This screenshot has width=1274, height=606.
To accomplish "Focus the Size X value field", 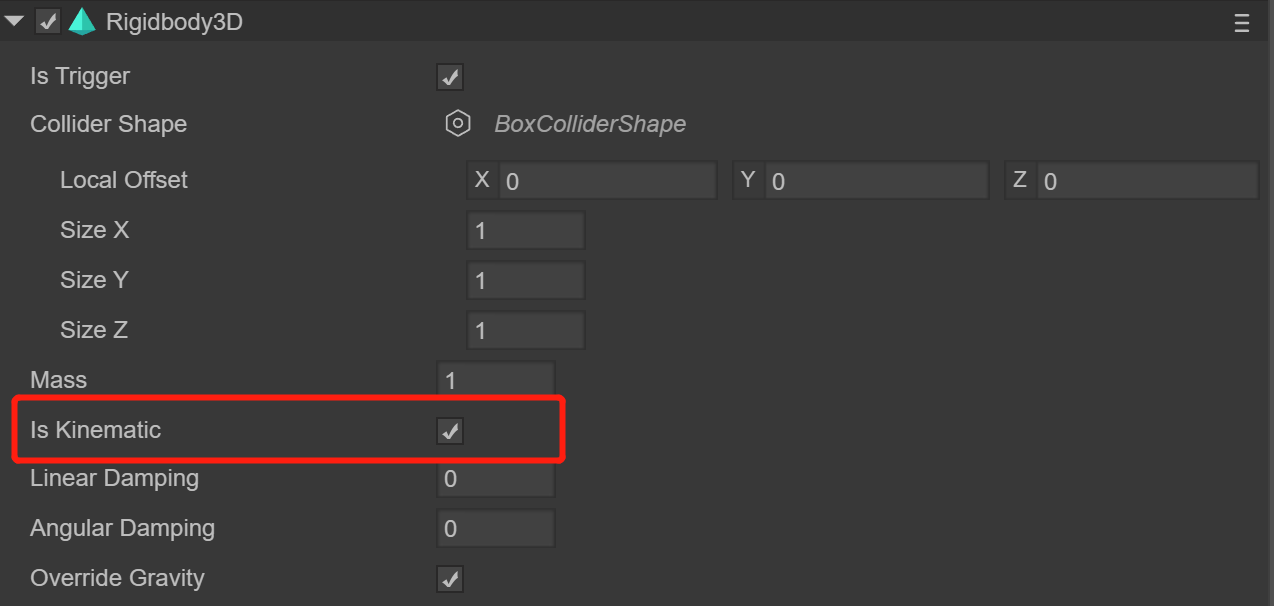I will pyautogui.click(x=526, y=231).
